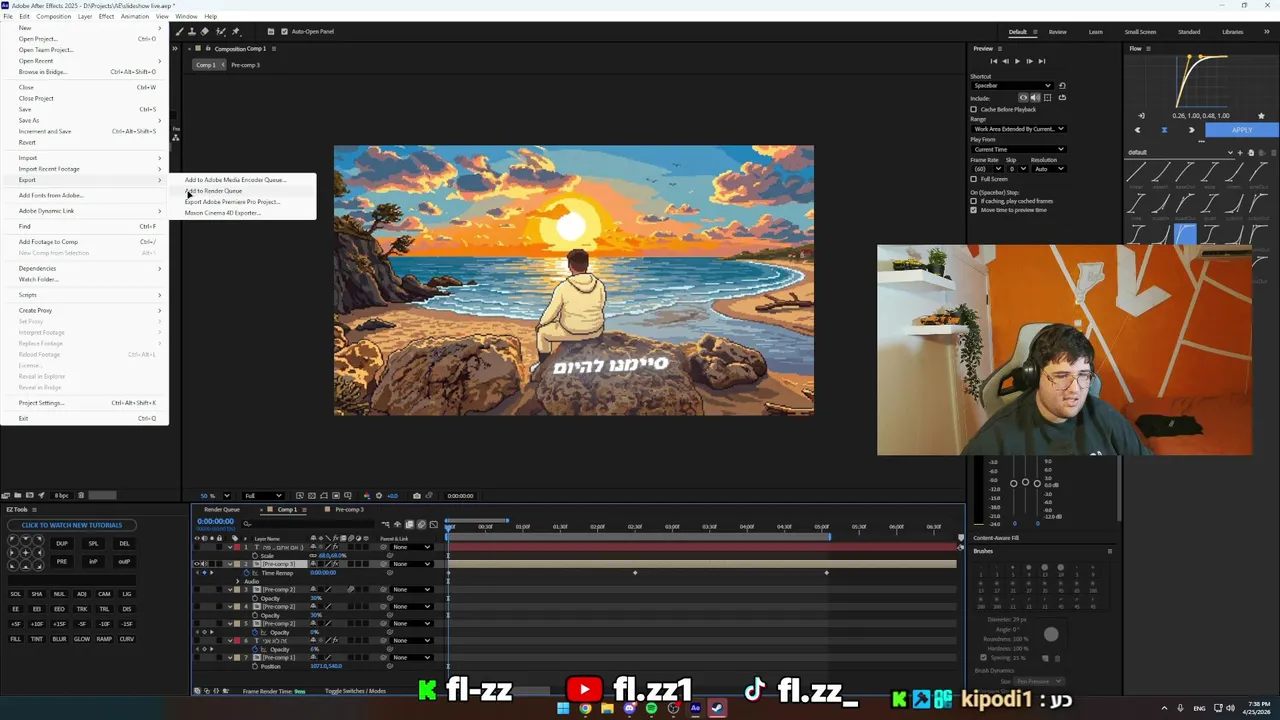1280x720 pixels.
Task: Collapse layer 1 properties twirl arrow
Action: (x=230, y=547)
